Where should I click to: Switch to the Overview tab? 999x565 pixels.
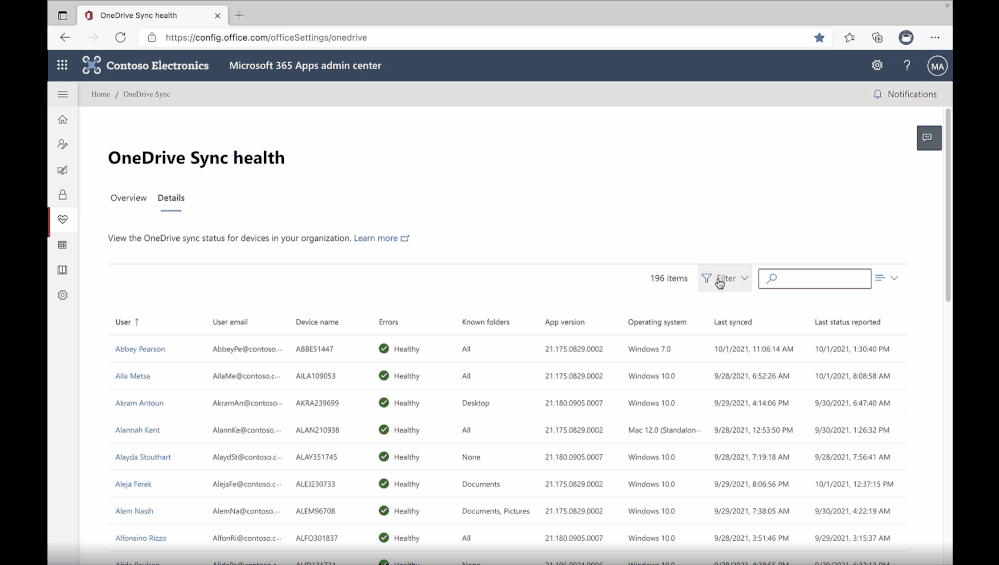pos(128,198)
